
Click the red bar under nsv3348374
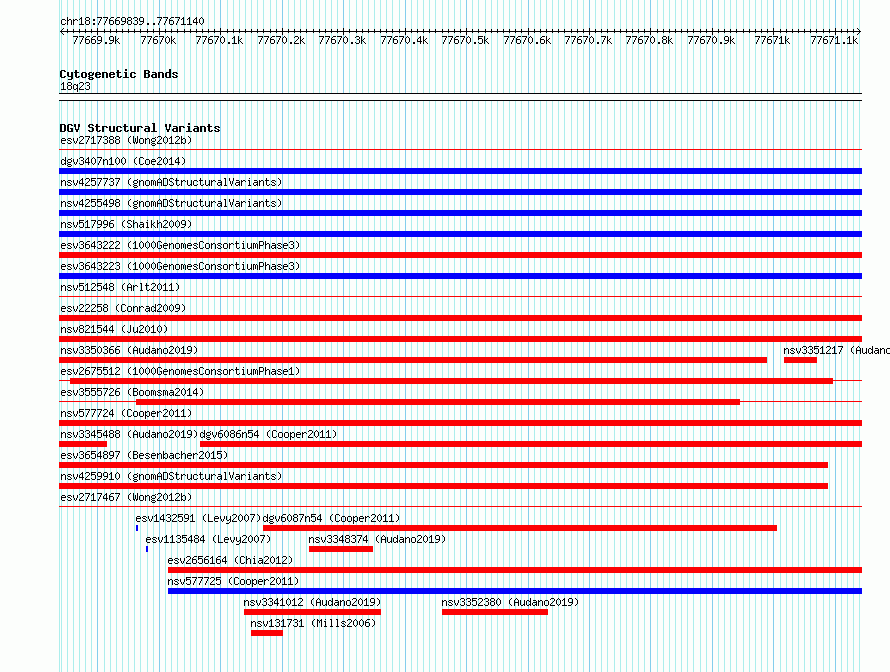tap(341, 549)
